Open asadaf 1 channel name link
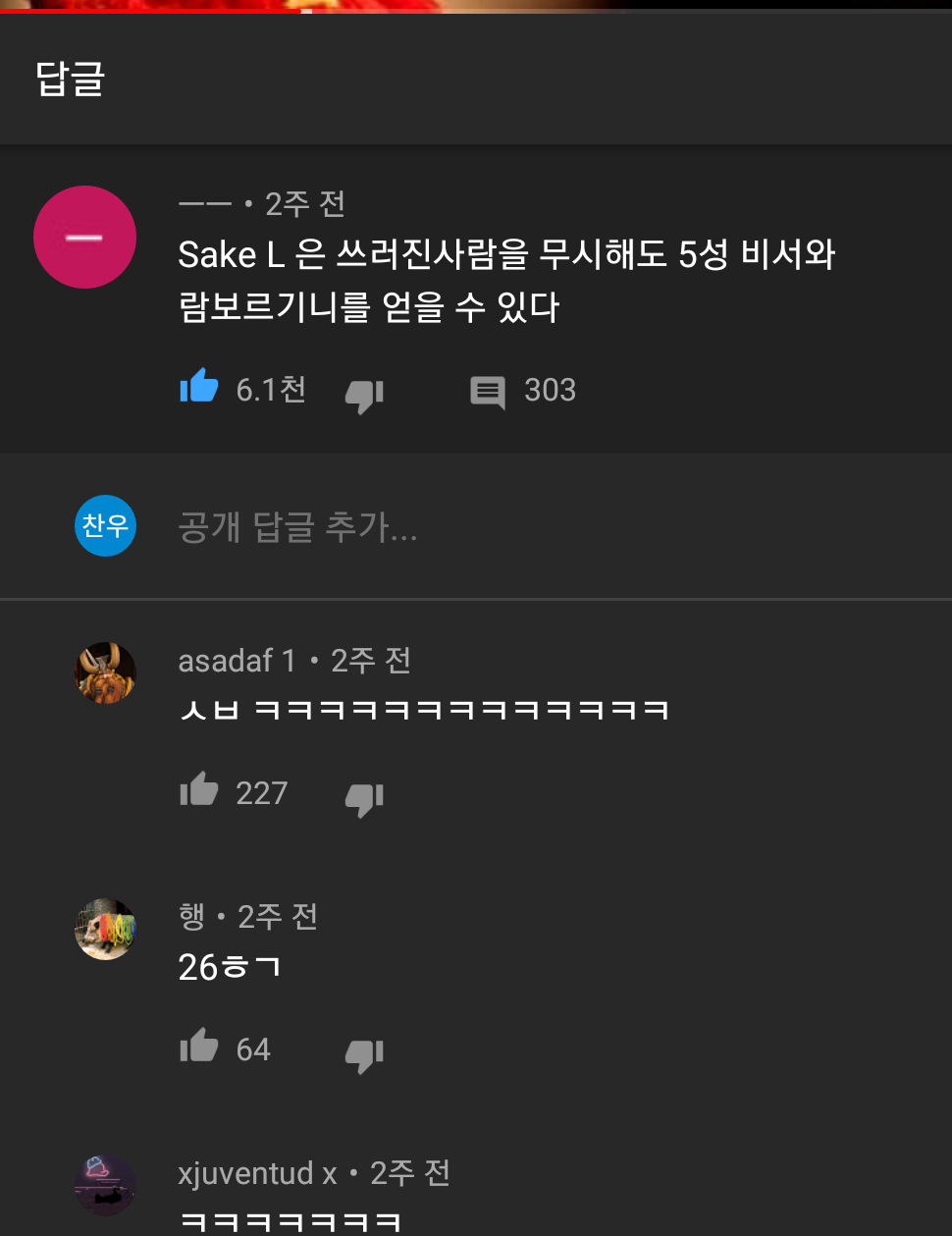 (x=237, y=661)
